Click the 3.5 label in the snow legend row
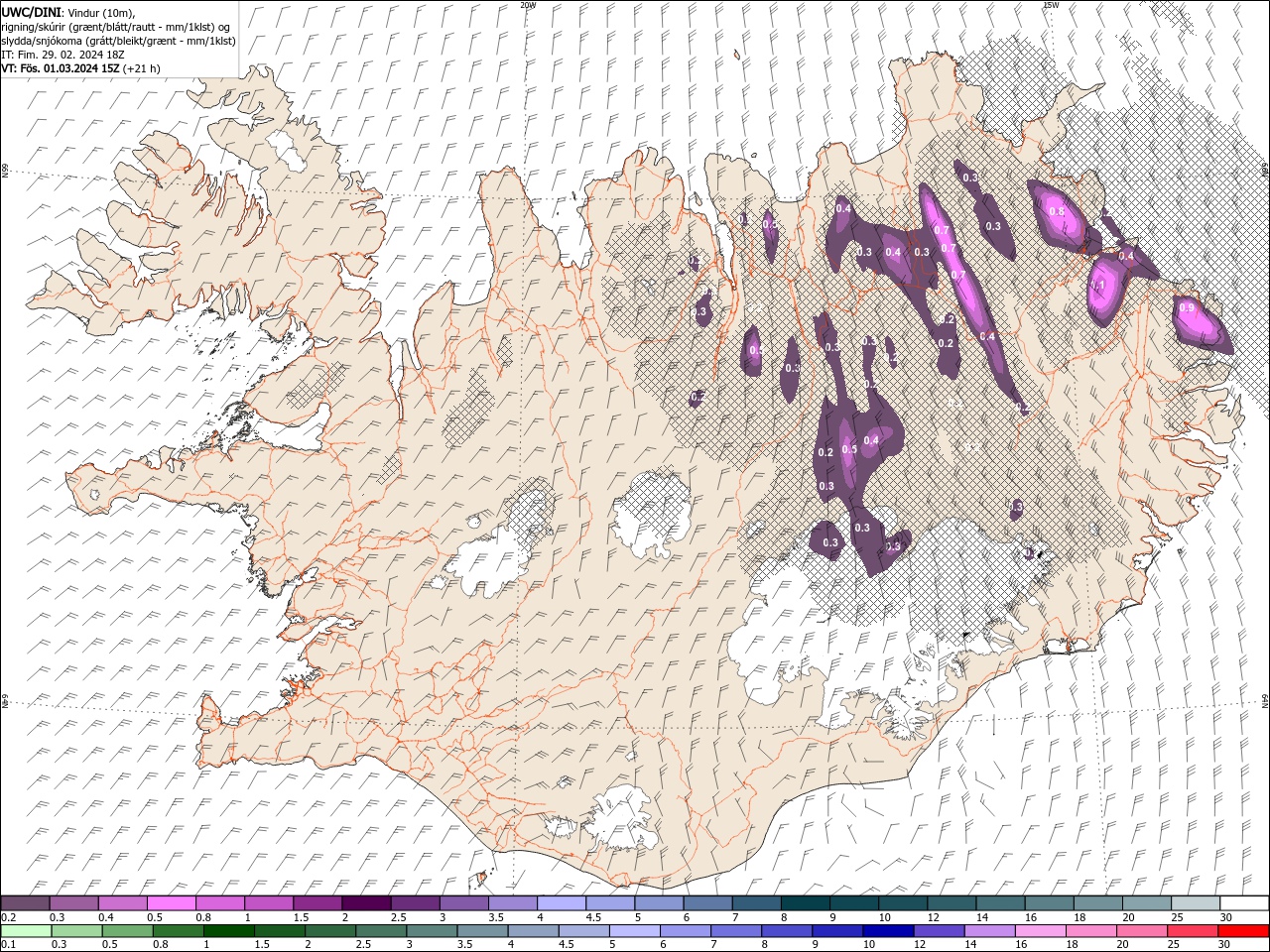1270x952 pixels. pyautogui.click(x=496, y=917)
